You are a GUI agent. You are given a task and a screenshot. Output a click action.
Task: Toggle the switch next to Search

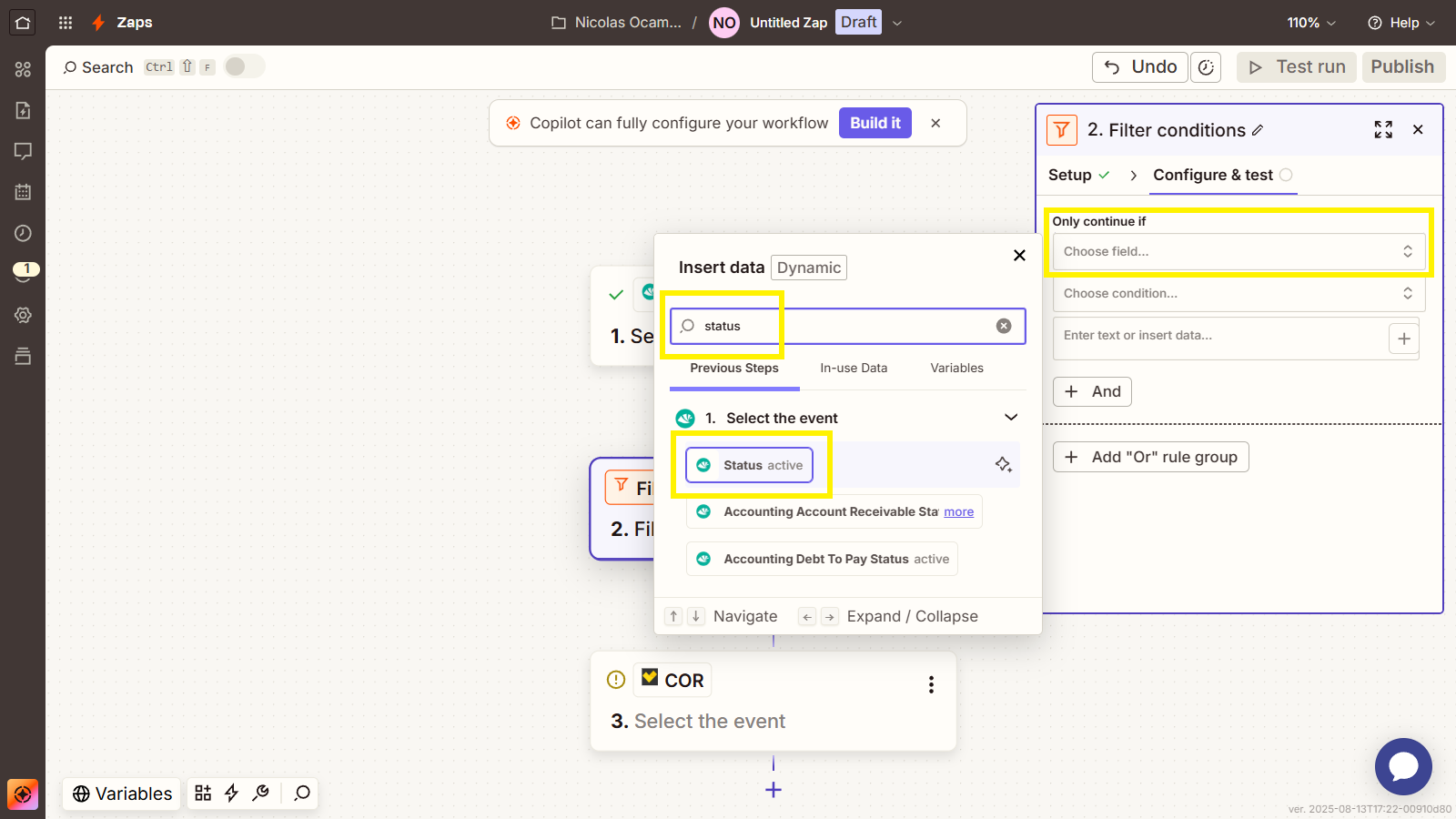(x=244, y=66)
